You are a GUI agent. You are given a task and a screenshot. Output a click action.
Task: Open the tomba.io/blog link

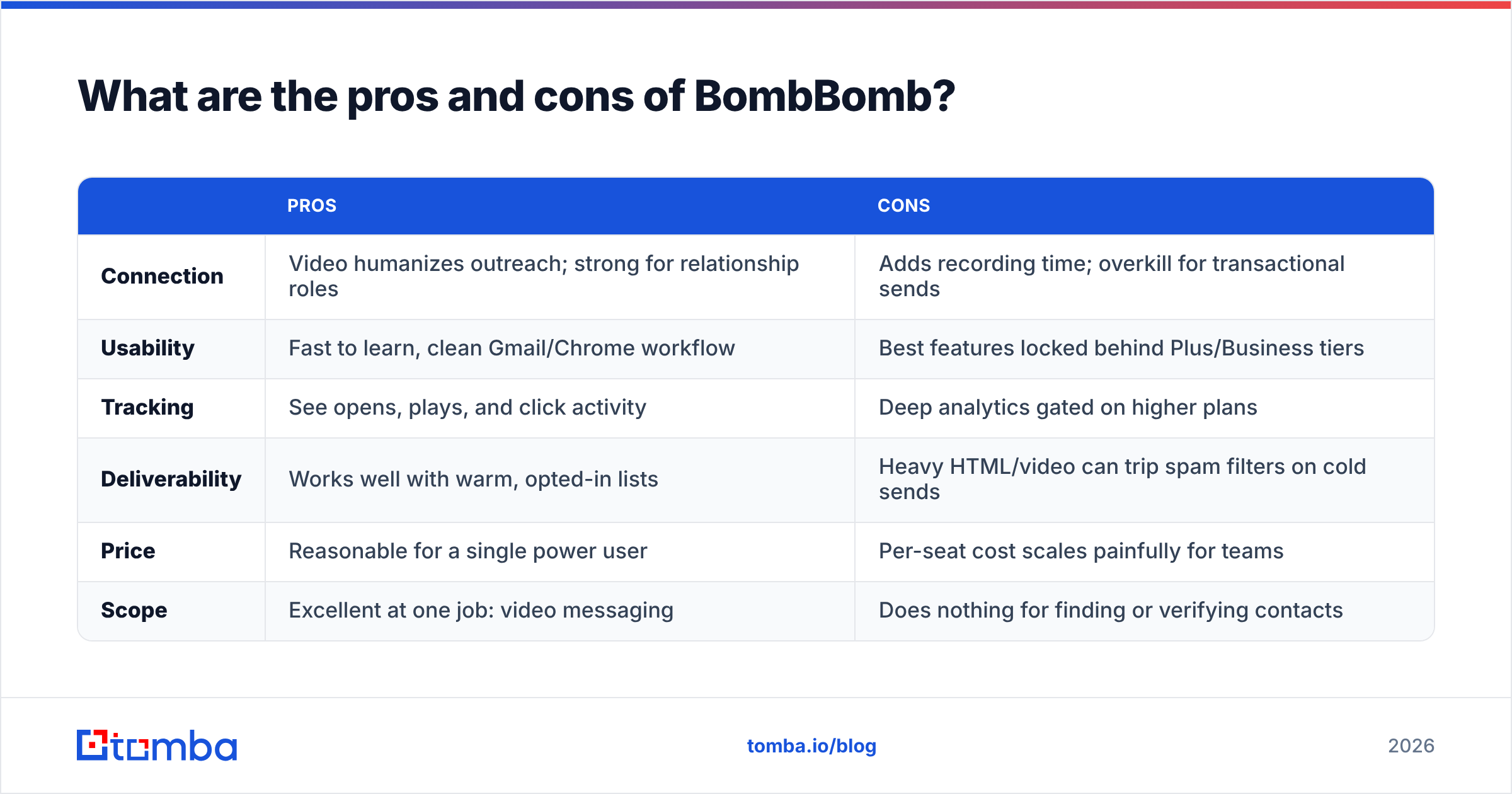tap(811, 746)
